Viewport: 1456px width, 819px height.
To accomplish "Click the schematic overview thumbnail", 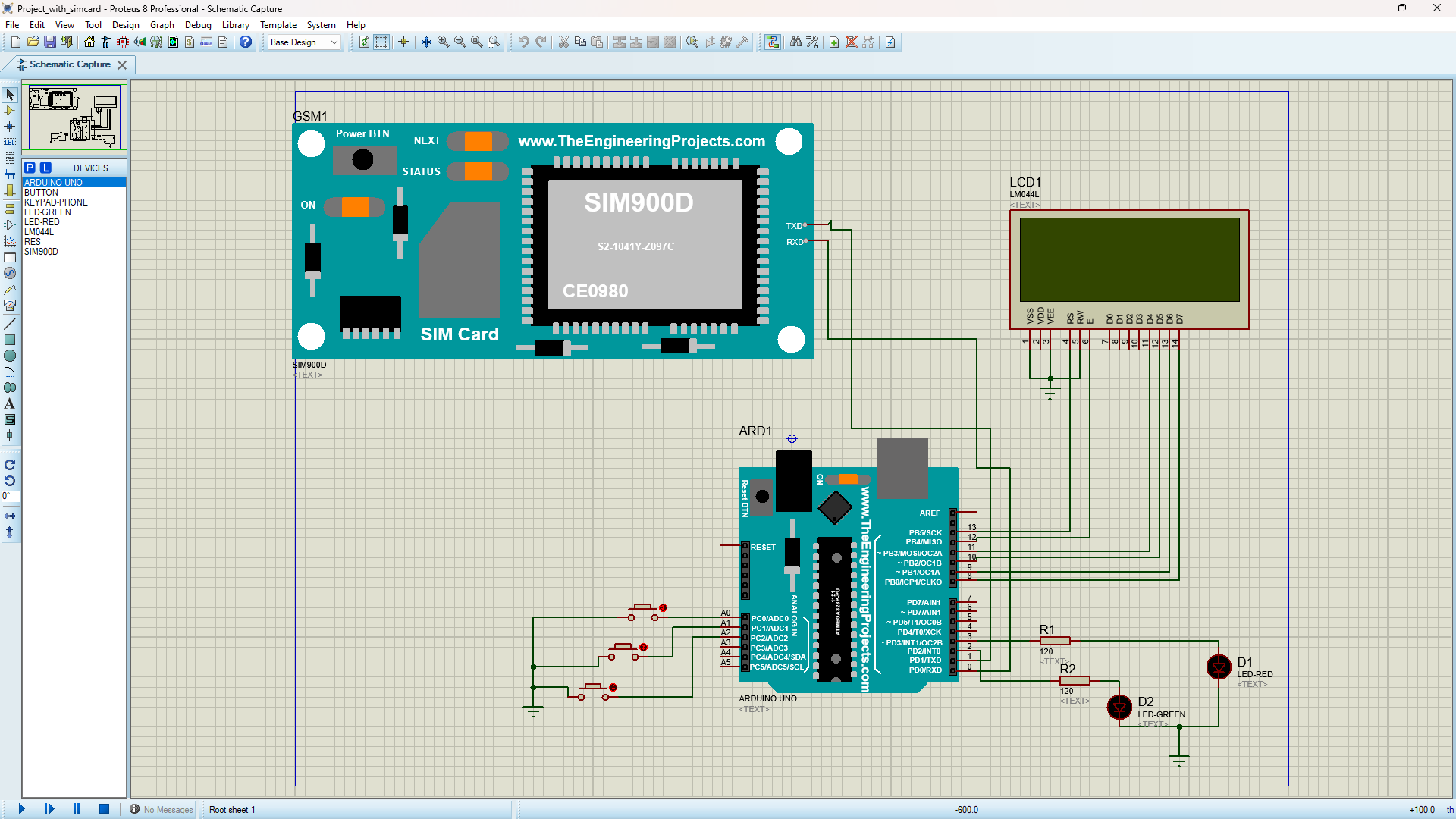I will tap(74, 118).
